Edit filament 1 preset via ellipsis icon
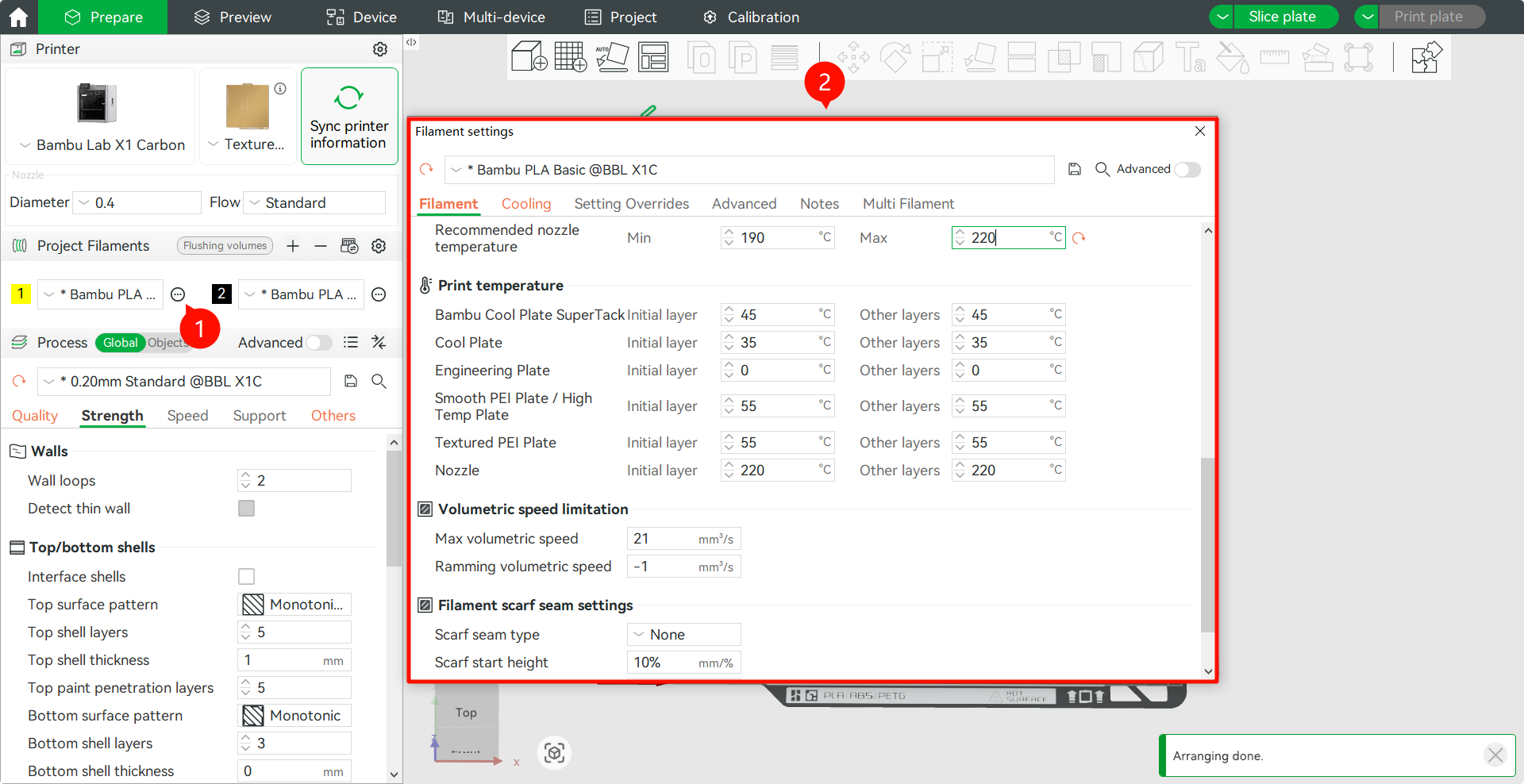This screenshot has height=784, width=1524. click(178, 294)
